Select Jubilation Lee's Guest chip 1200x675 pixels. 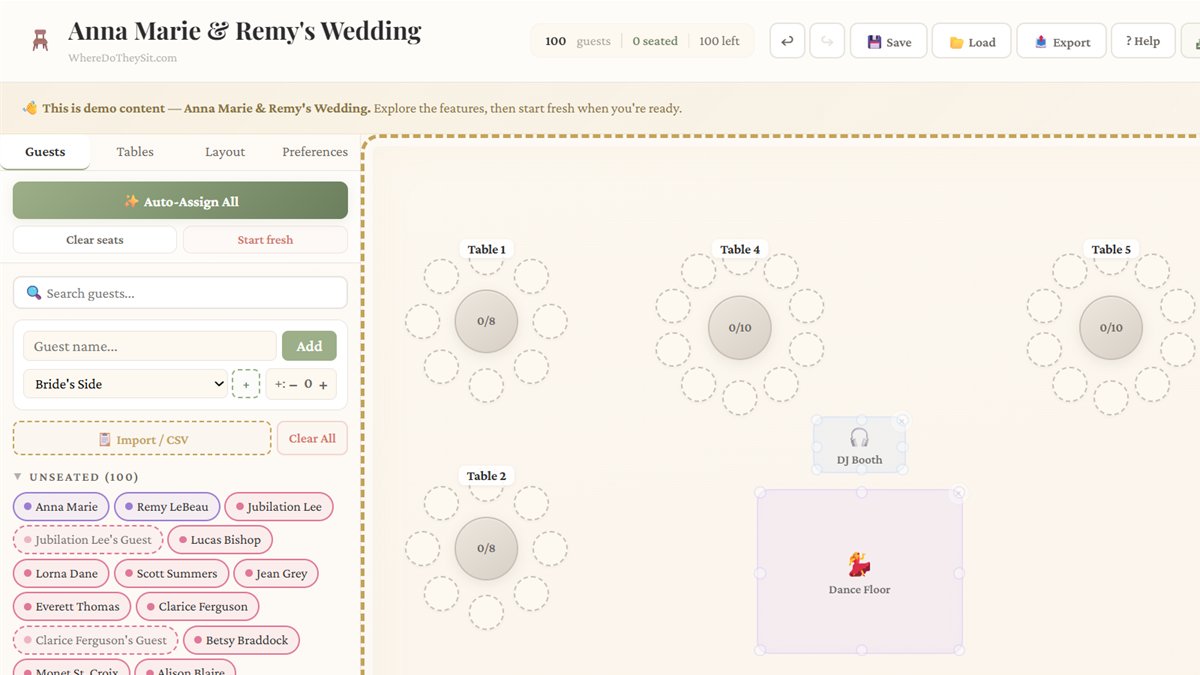[x=87, y=540]
